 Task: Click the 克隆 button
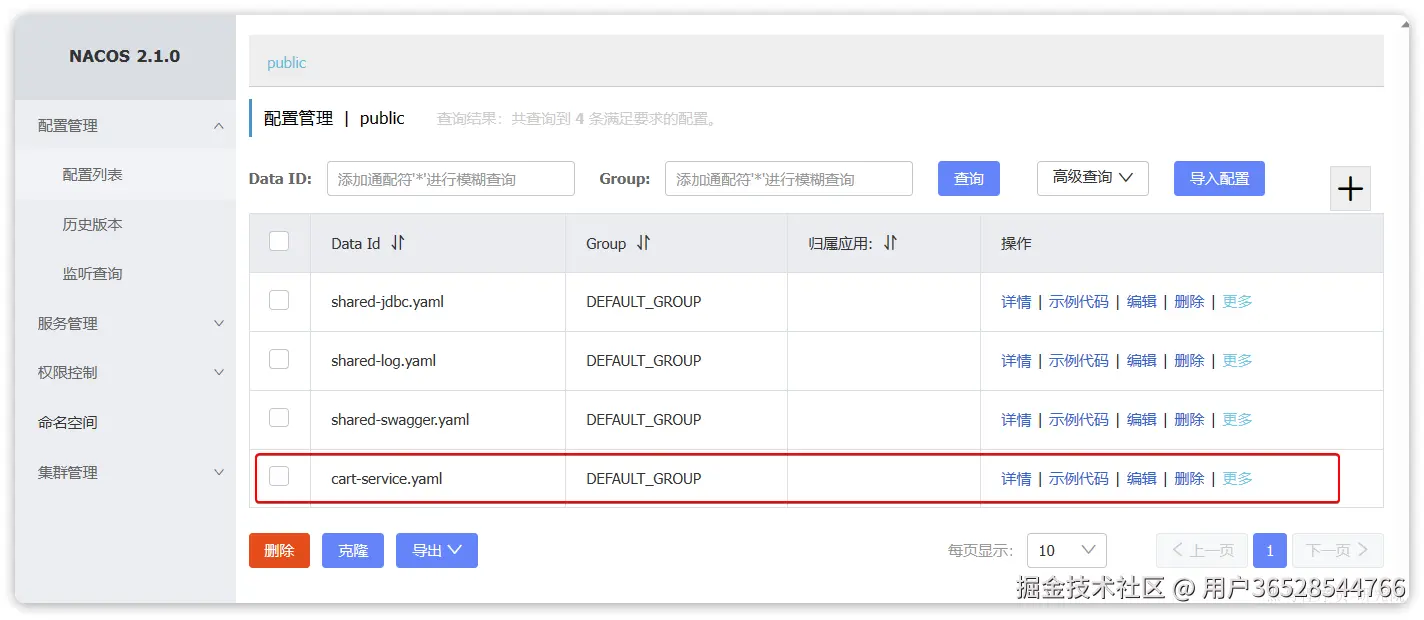[353, 550]
